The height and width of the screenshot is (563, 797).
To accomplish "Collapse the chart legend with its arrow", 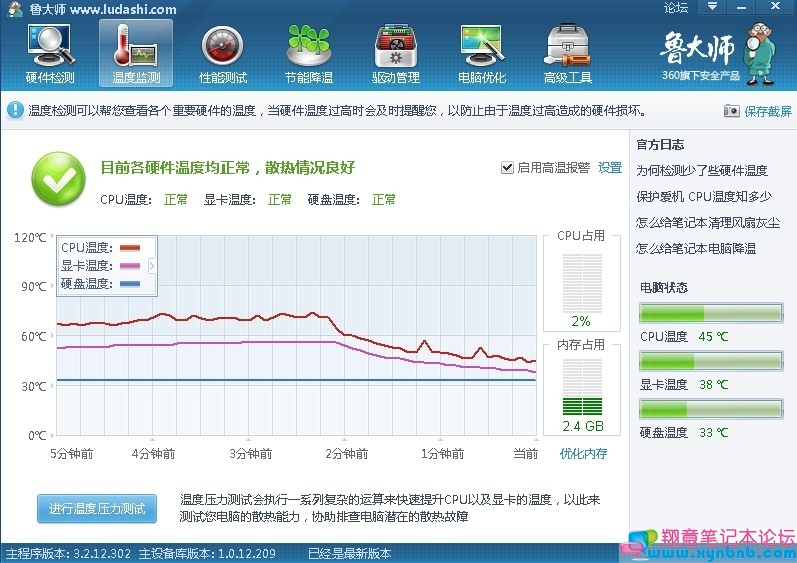I will [x=151, y=265].
